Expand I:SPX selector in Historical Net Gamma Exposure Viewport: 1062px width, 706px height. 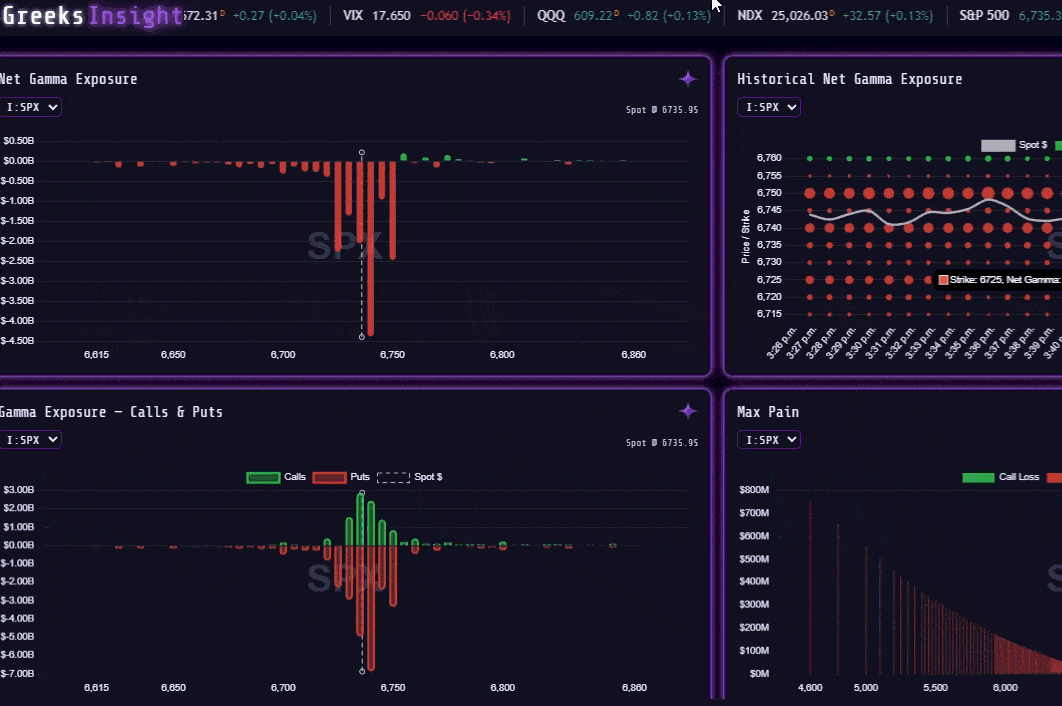(768, 107)
